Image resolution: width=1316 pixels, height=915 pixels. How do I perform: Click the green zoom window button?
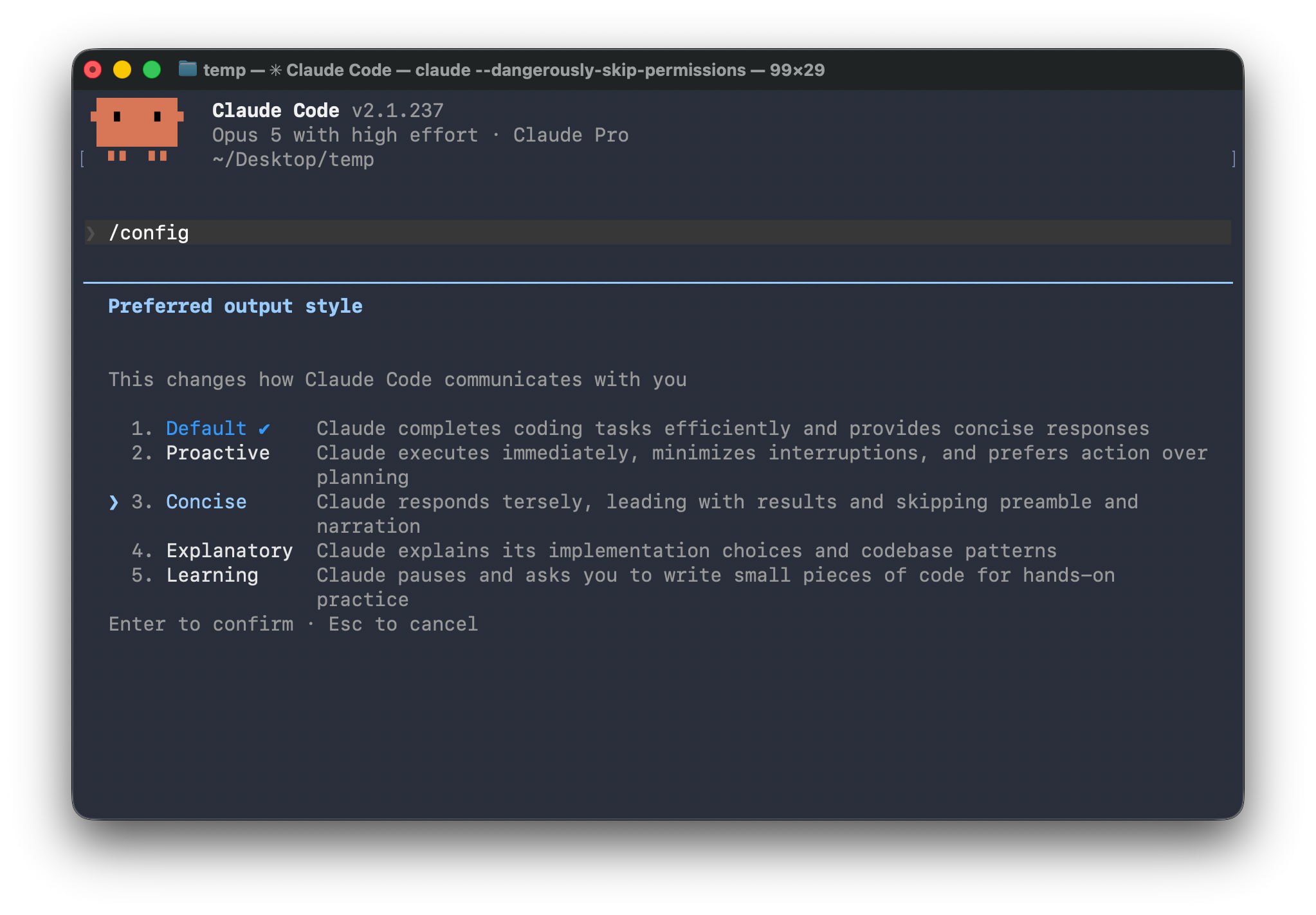pyautogui.click(x=152, y=69)
